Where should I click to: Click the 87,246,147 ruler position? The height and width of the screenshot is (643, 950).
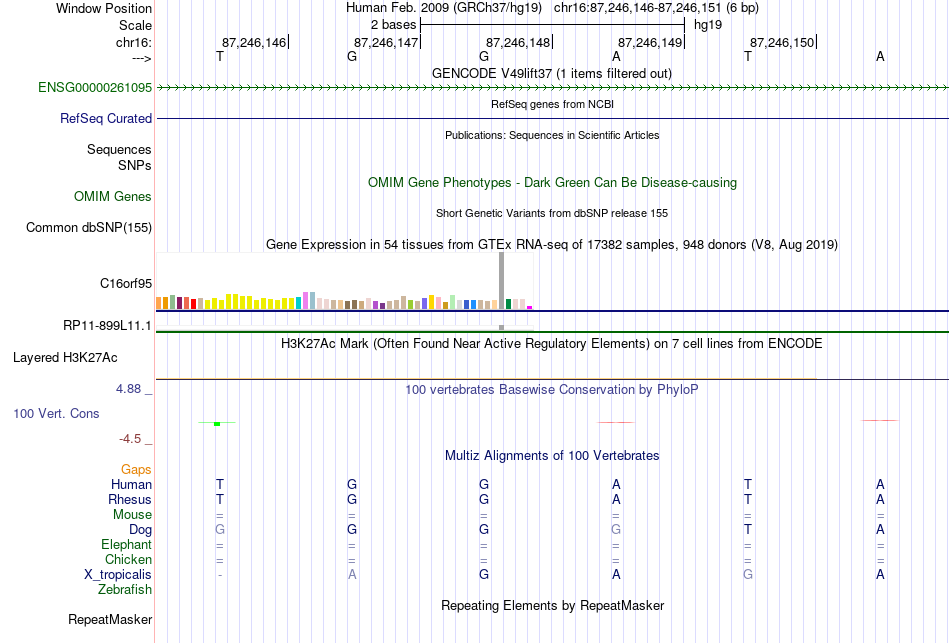386,42
